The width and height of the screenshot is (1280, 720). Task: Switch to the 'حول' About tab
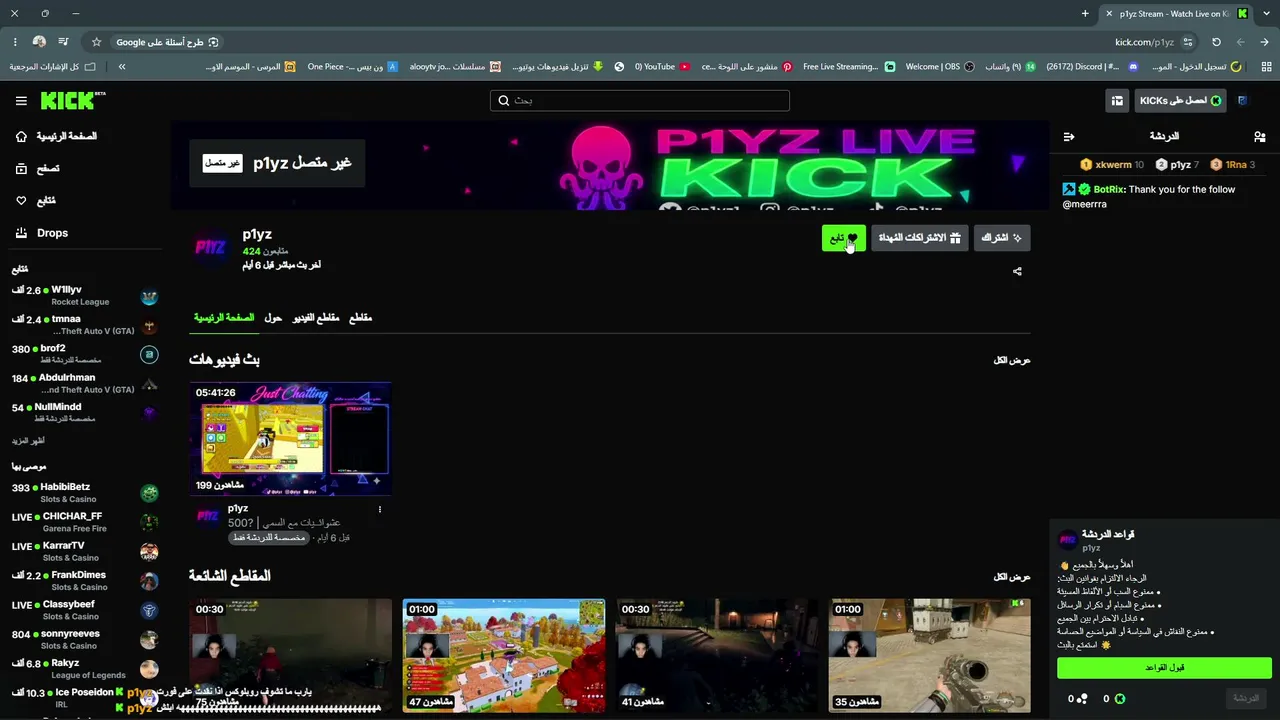coord(273,318)
